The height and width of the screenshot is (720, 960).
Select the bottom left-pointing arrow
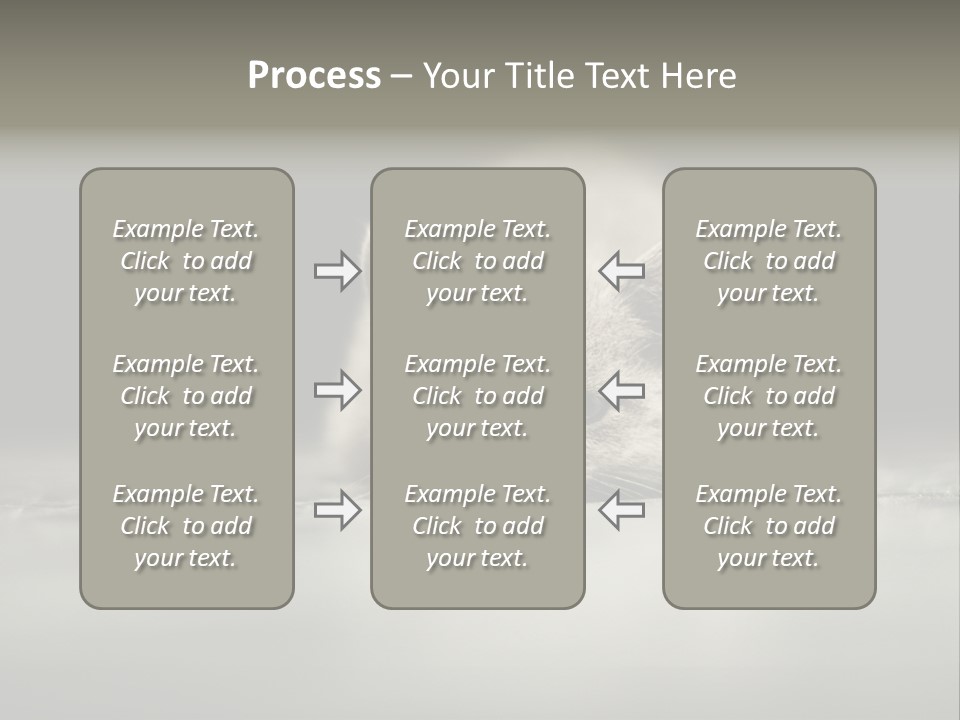621,510
